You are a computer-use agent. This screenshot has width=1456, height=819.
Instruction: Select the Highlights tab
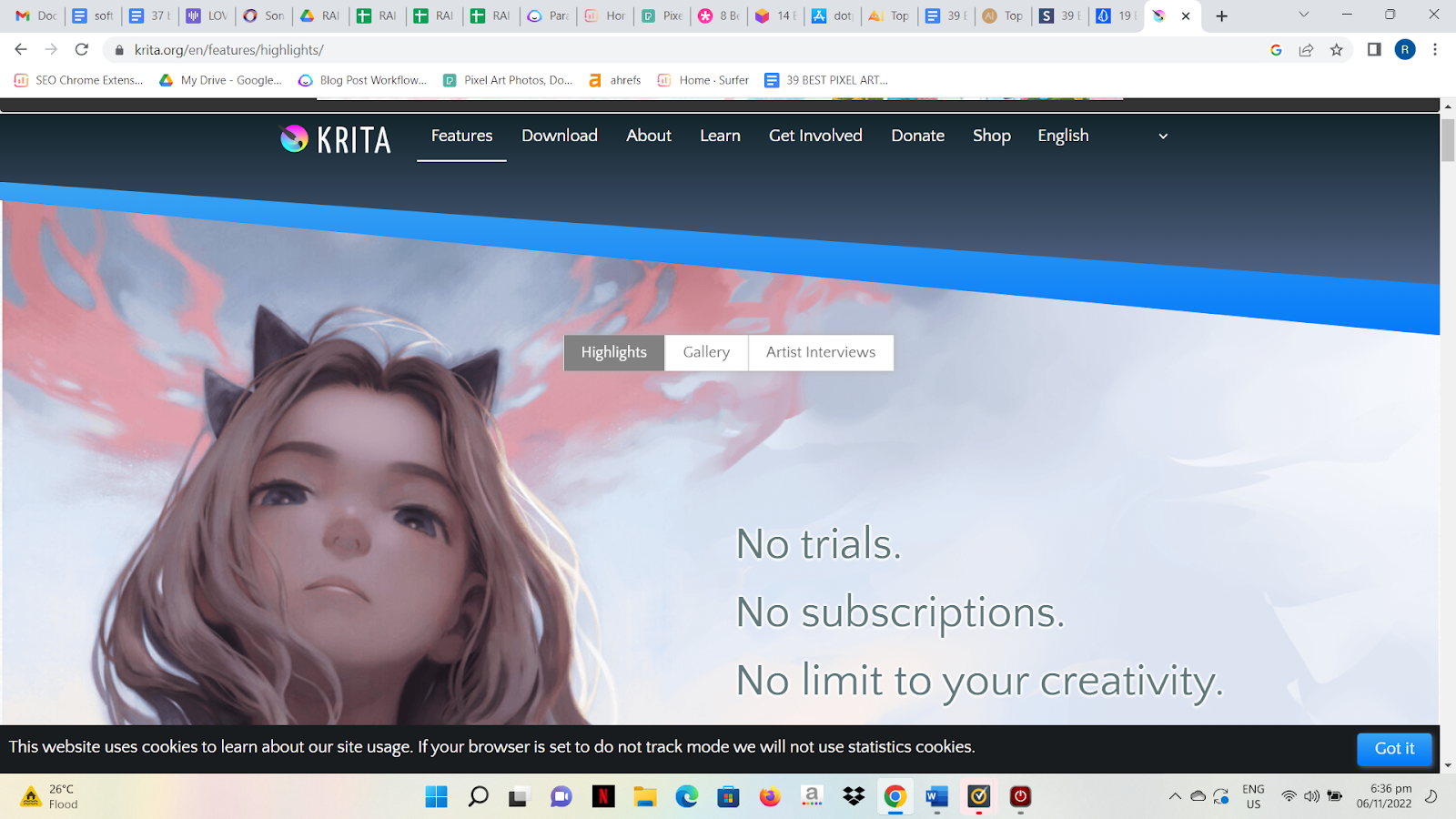[614, 353]
